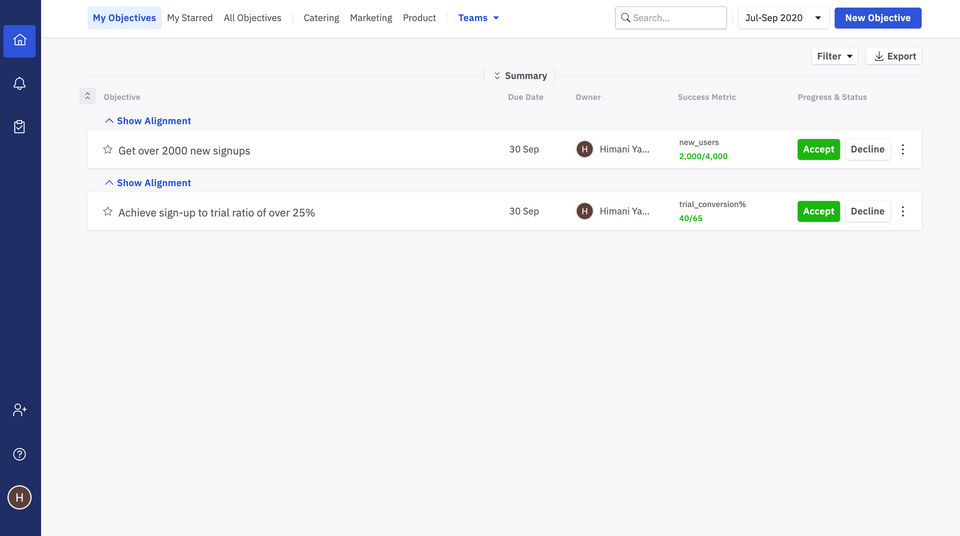The height and width of the screenshot is (536, 960).
Task: Open the help question mark icon
Action: click(x=20, y=454)
